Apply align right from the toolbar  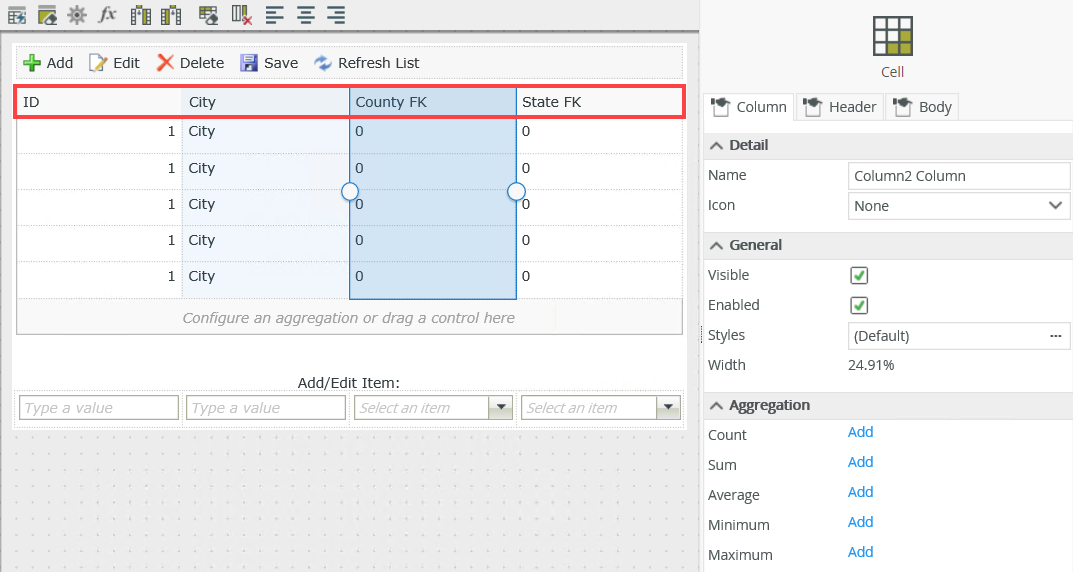click(x=336, y=15)
